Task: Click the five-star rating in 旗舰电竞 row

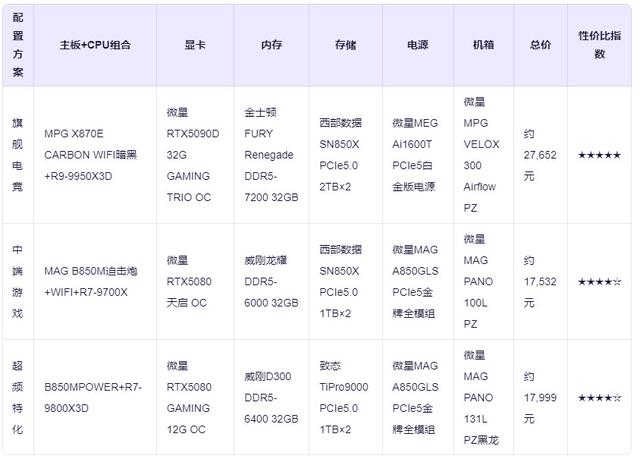Action: pyautogui.click(x=599, y=155)
